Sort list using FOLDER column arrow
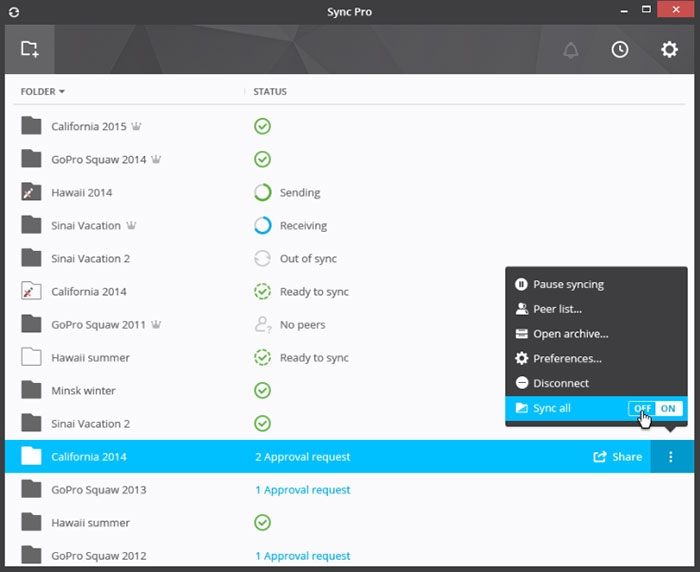The height and width of the screenshot is (572, 700). pos(62,92)
